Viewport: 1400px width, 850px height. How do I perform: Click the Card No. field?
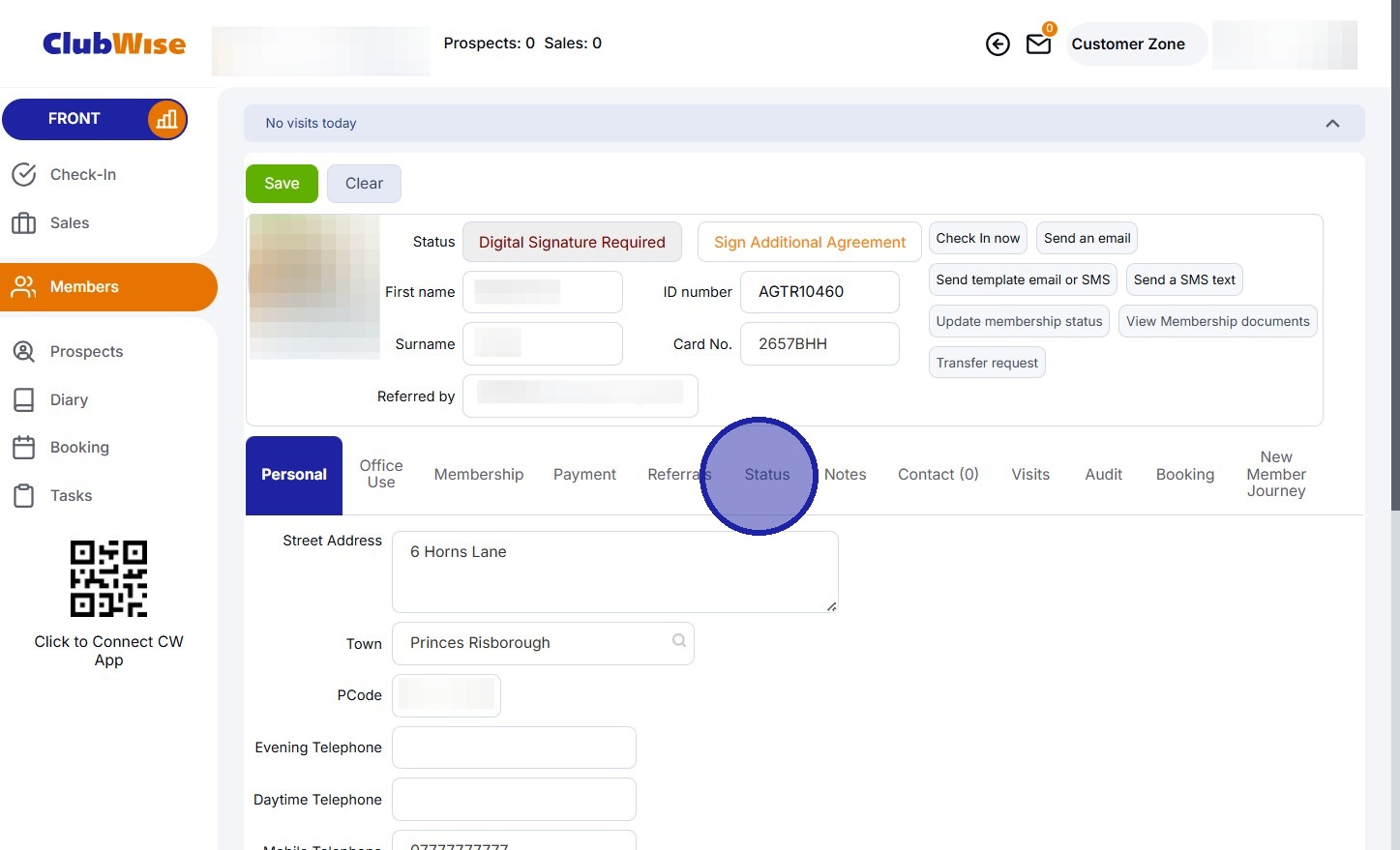point(819,344)
